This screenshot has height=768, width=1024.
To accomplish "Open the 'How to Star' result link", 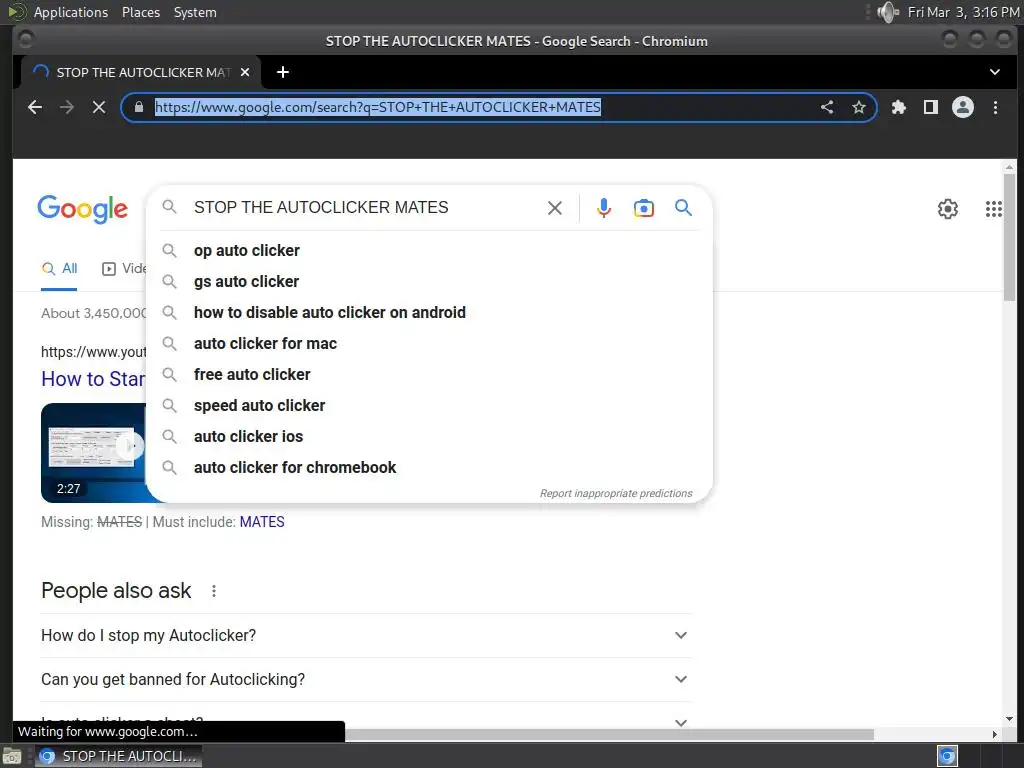I will (x=93, y=379).
